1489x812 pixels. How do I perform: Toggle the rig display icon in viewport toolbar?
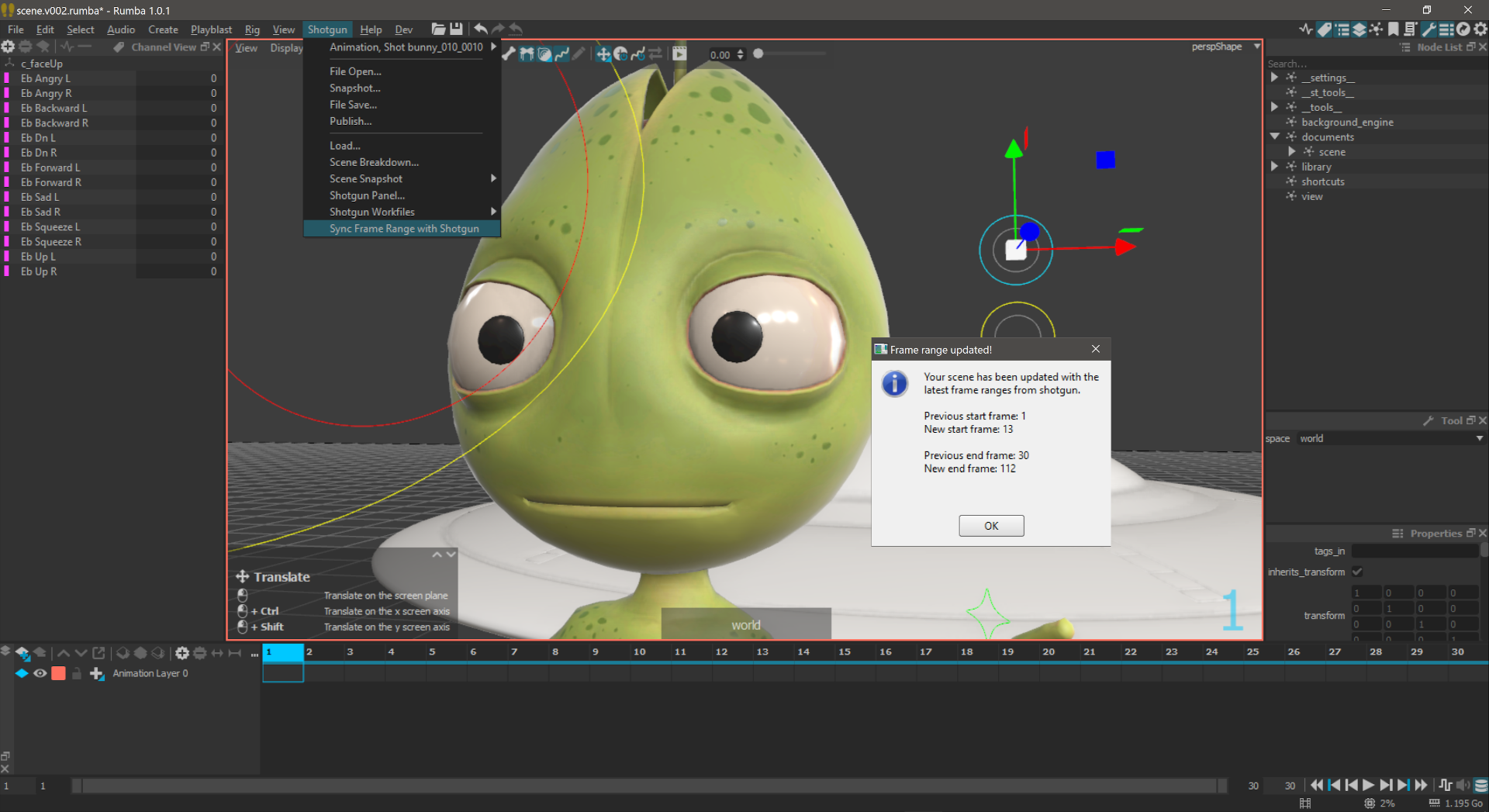(527, 54)
